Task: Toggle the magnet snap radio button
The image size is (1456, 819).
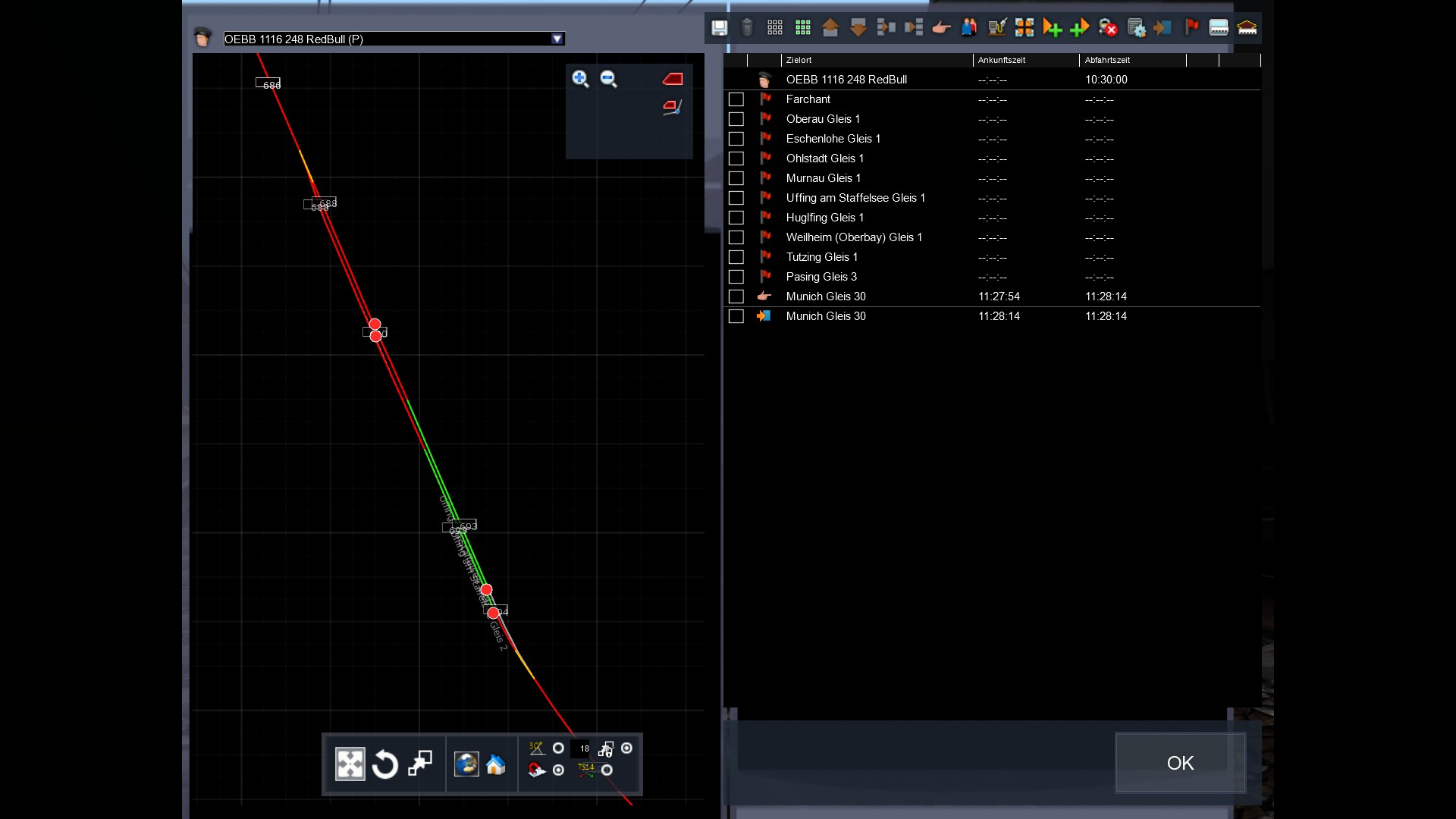Action: [x=558, y=770]
